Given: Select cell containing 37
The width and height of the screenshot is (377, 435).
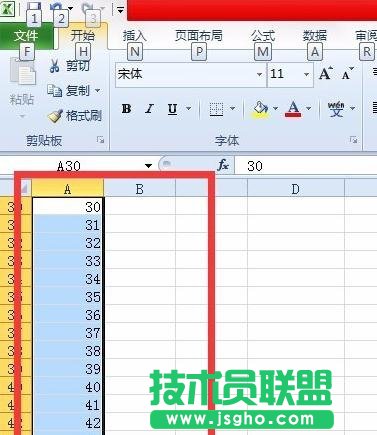Looking at the screenshot, I should pyautogui.click(x=68, y=333).
